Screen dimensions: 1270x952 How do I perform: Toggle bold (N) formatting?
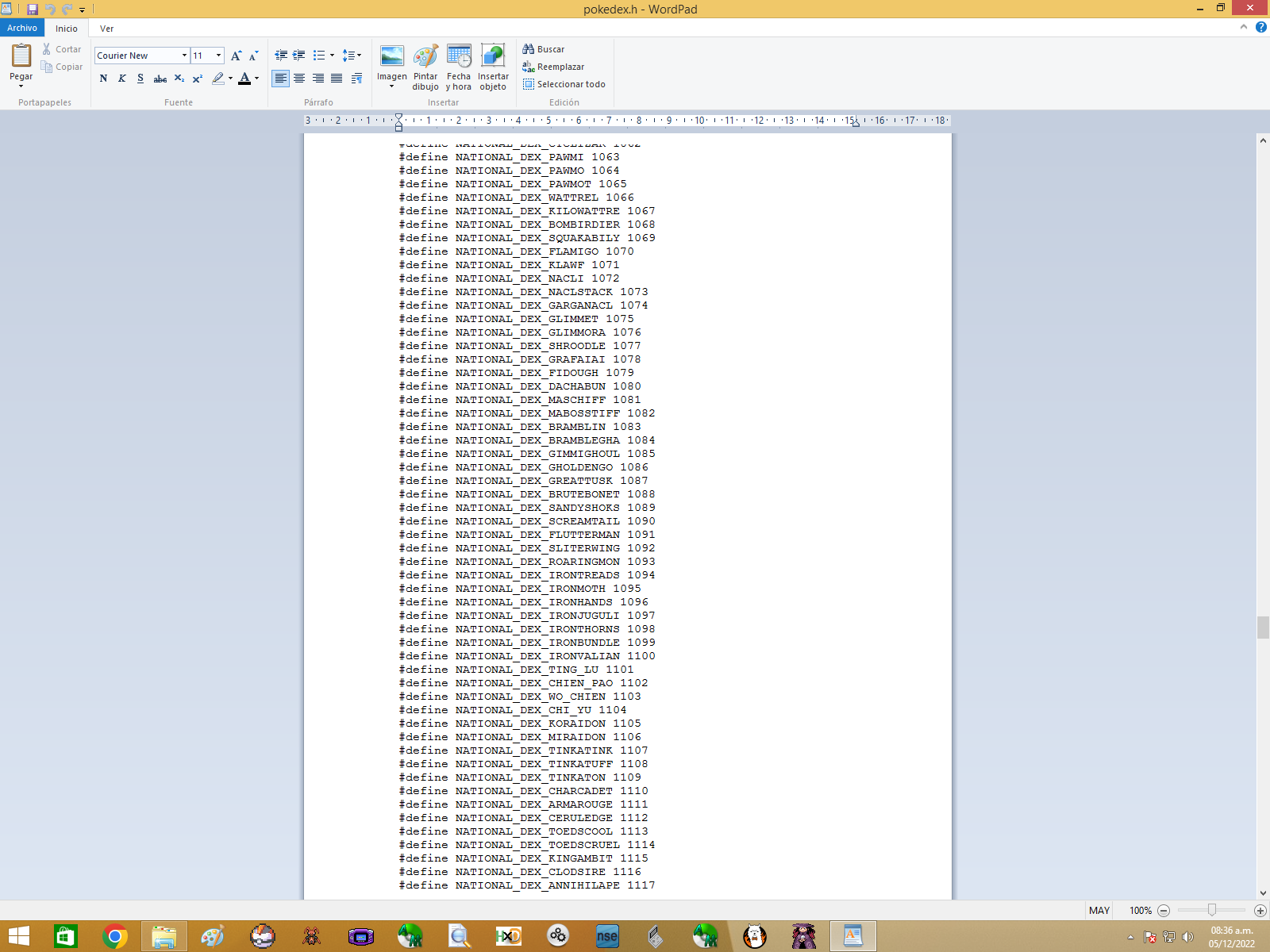pos(103,79)
